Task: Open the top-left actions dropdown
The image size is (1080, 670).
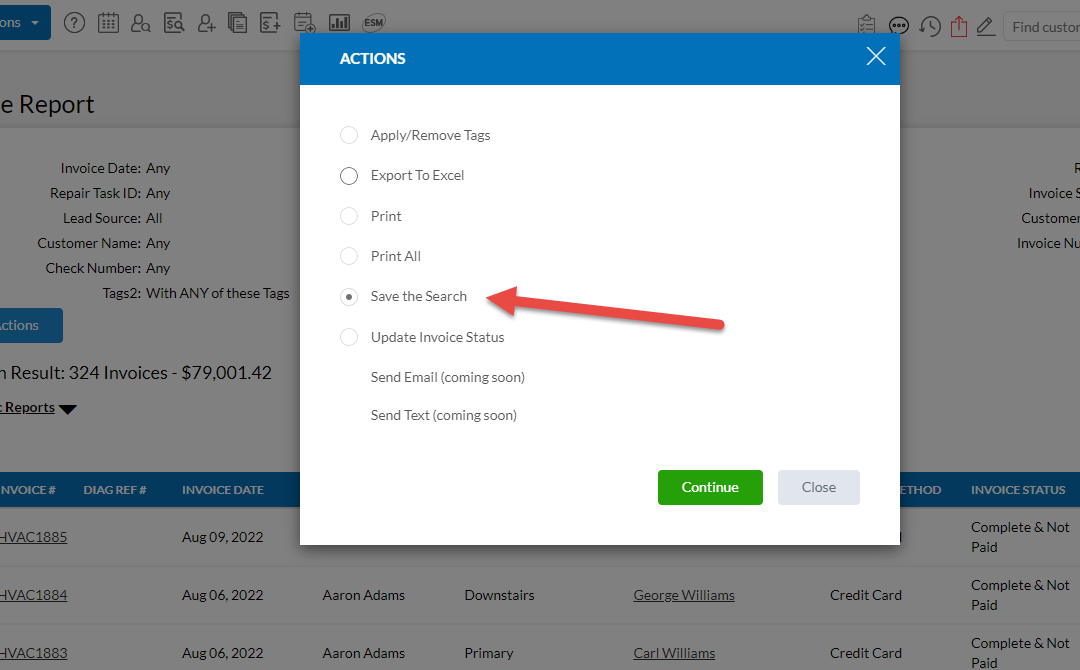Action: (x=20, y=21)
